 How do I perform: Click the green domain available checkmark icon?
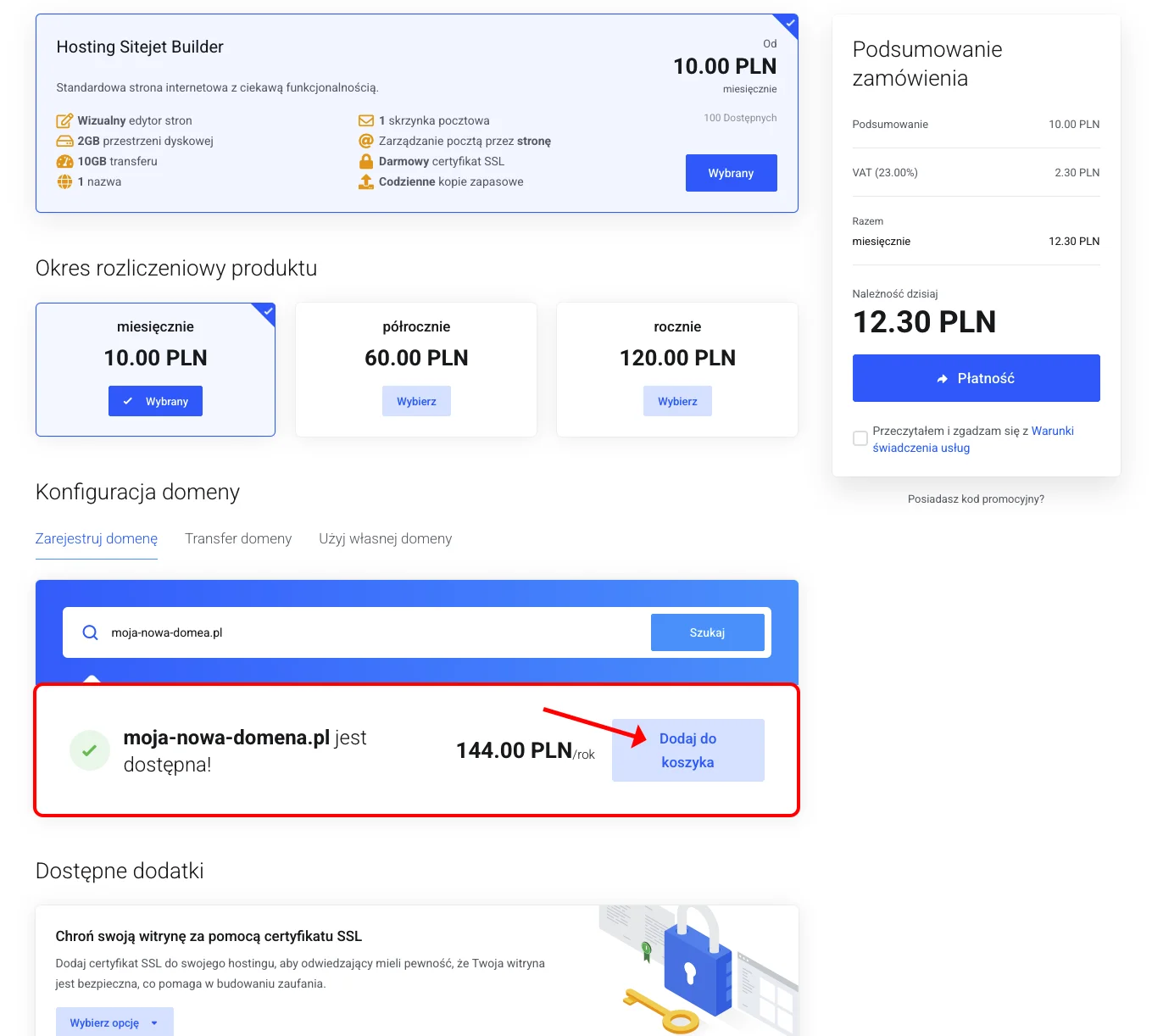tap(89, 750)
